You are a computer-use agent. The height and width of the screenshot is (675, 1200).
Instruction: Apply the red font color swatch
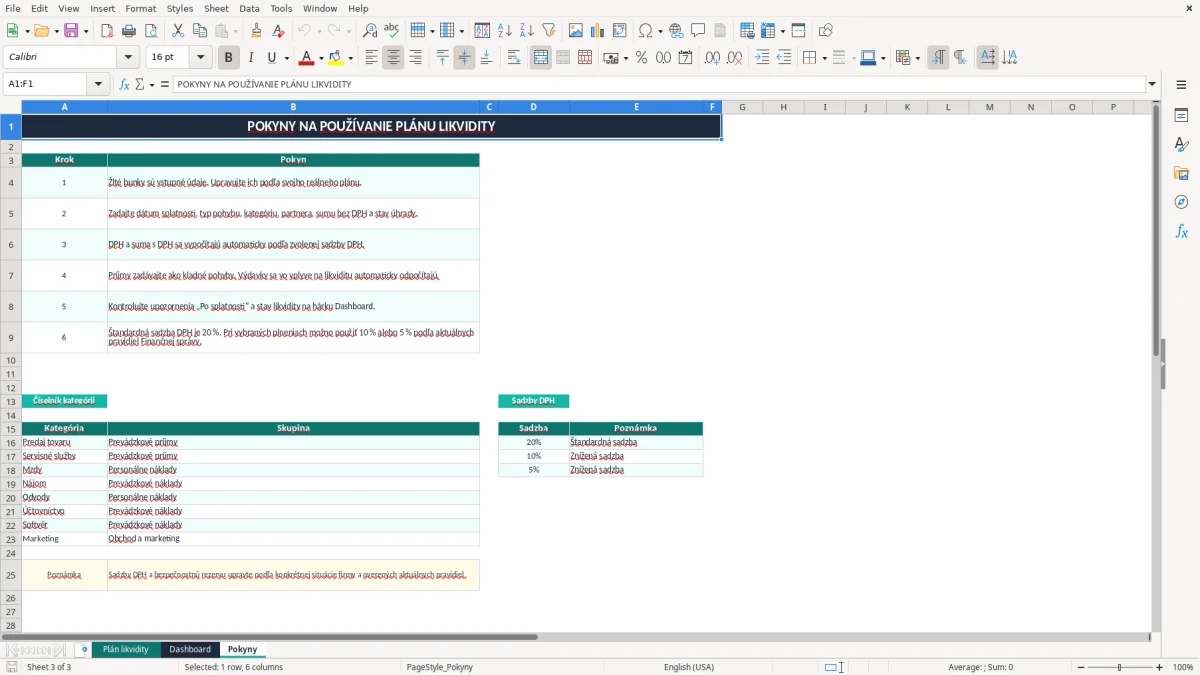[307, 58]
